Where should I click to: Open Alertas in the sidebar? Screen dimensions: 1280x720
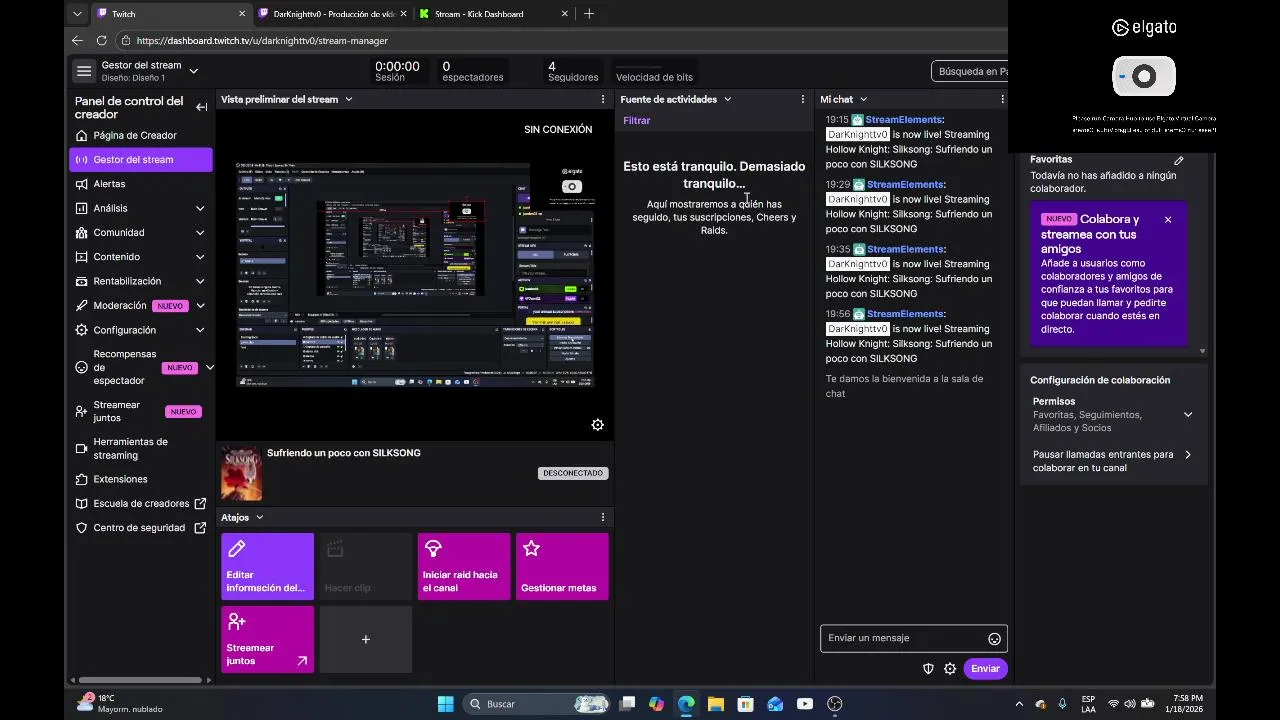coord(109,184)
